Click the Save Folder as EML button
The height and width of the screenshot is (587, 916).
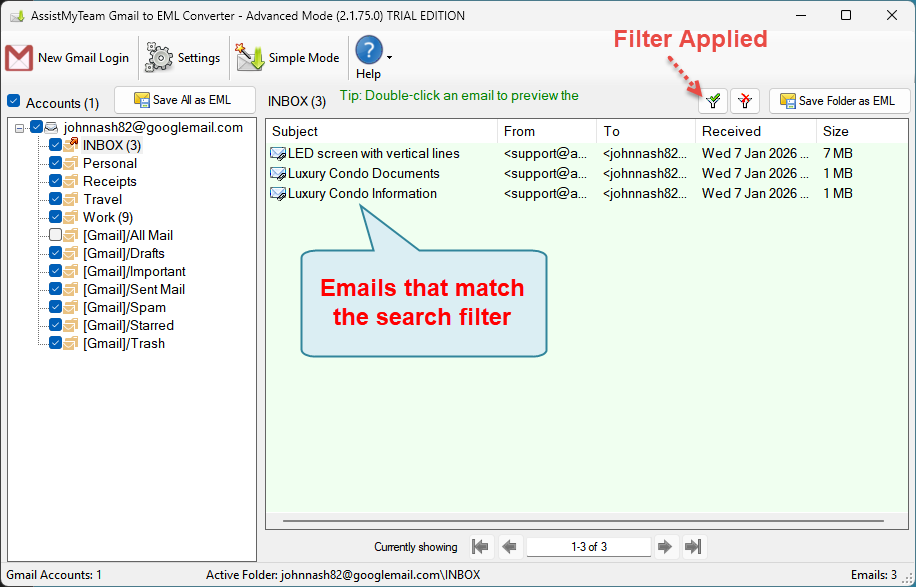[x=839, y=101]
